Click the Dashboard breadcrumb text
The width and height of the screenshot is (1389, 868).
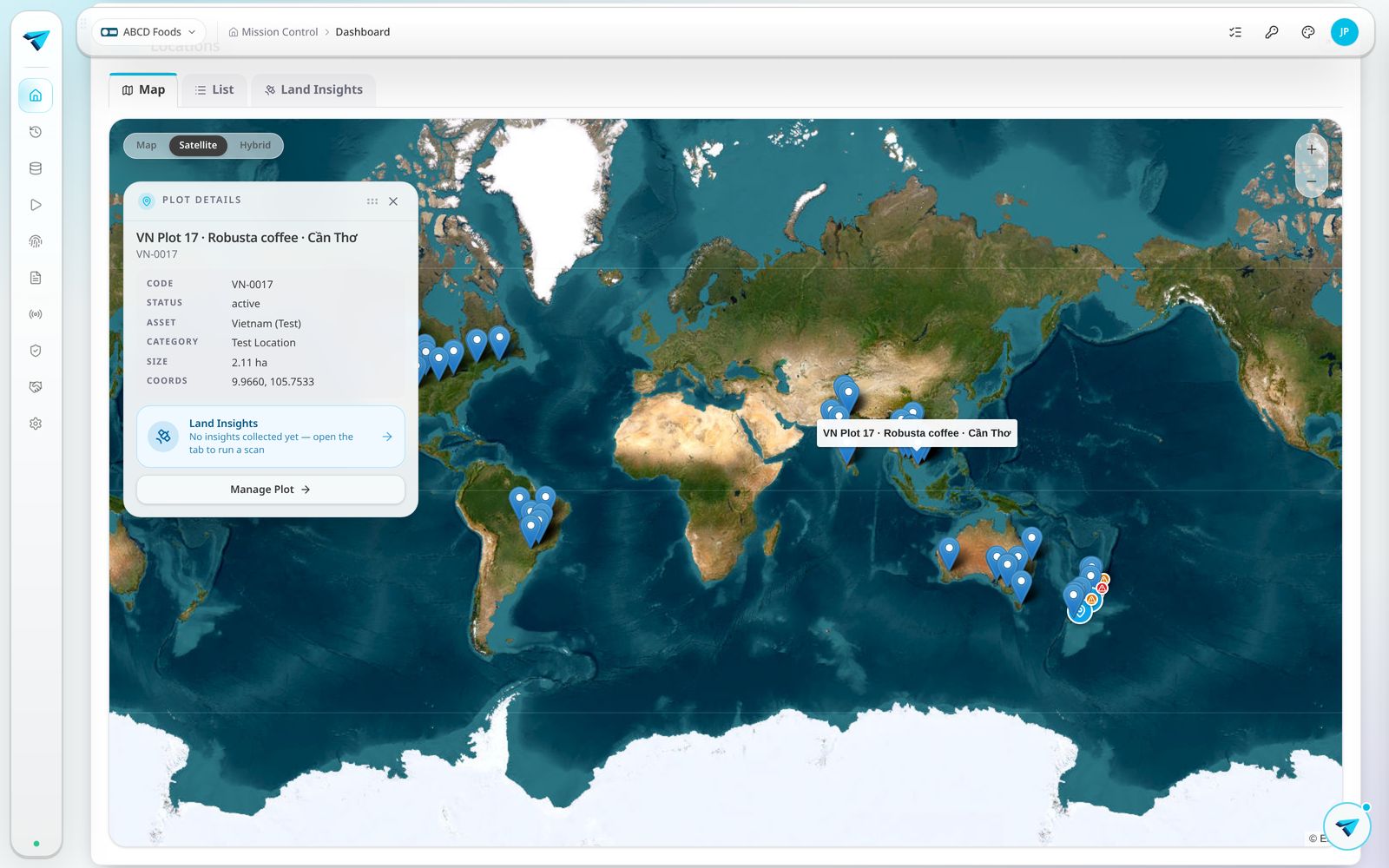coord(363,32)
